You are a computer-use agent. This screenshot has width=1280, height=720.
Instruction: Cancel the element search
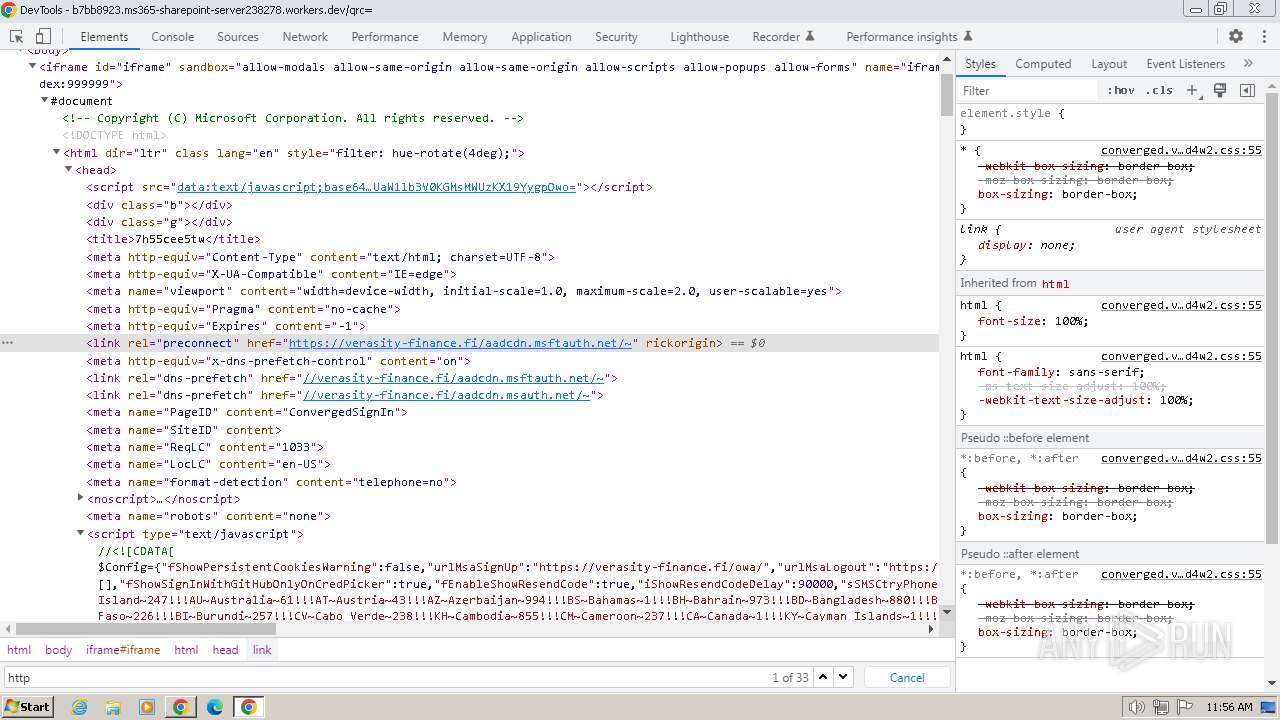click(x=907, y=677)
